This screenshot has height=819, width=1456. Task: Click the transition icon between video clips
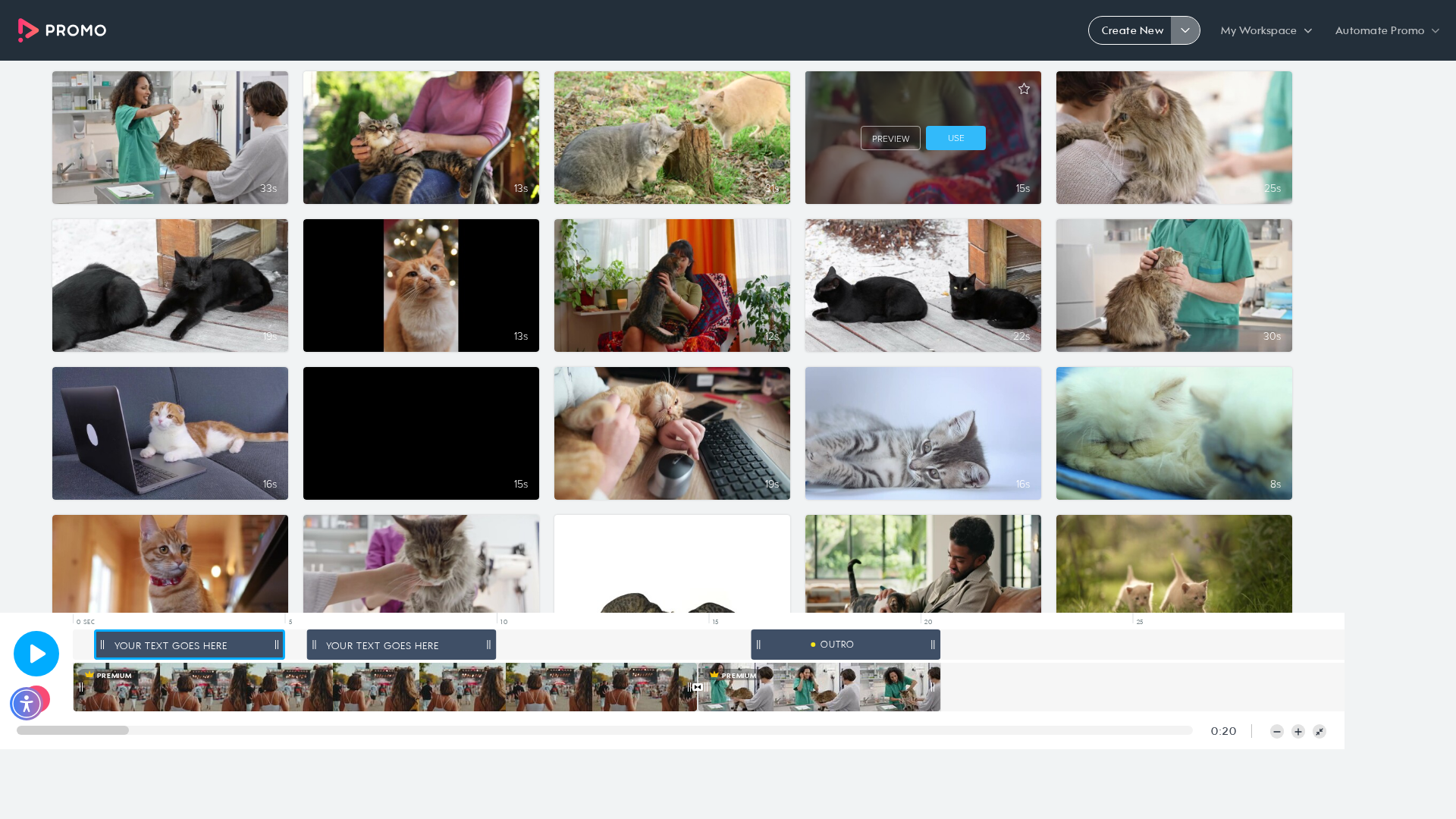point(698,687)
